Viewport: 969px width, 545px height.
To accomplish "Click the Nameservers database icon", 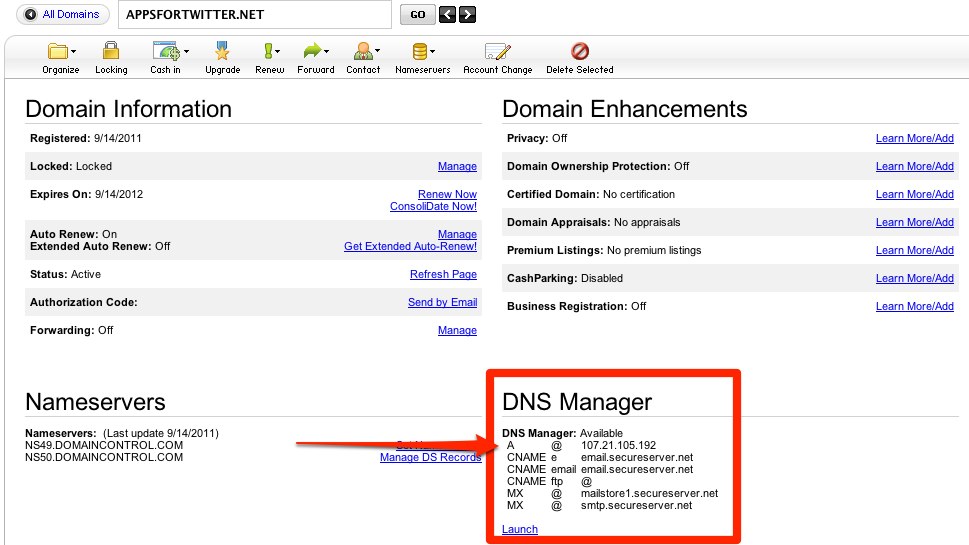I will click(x=420, y=51).
